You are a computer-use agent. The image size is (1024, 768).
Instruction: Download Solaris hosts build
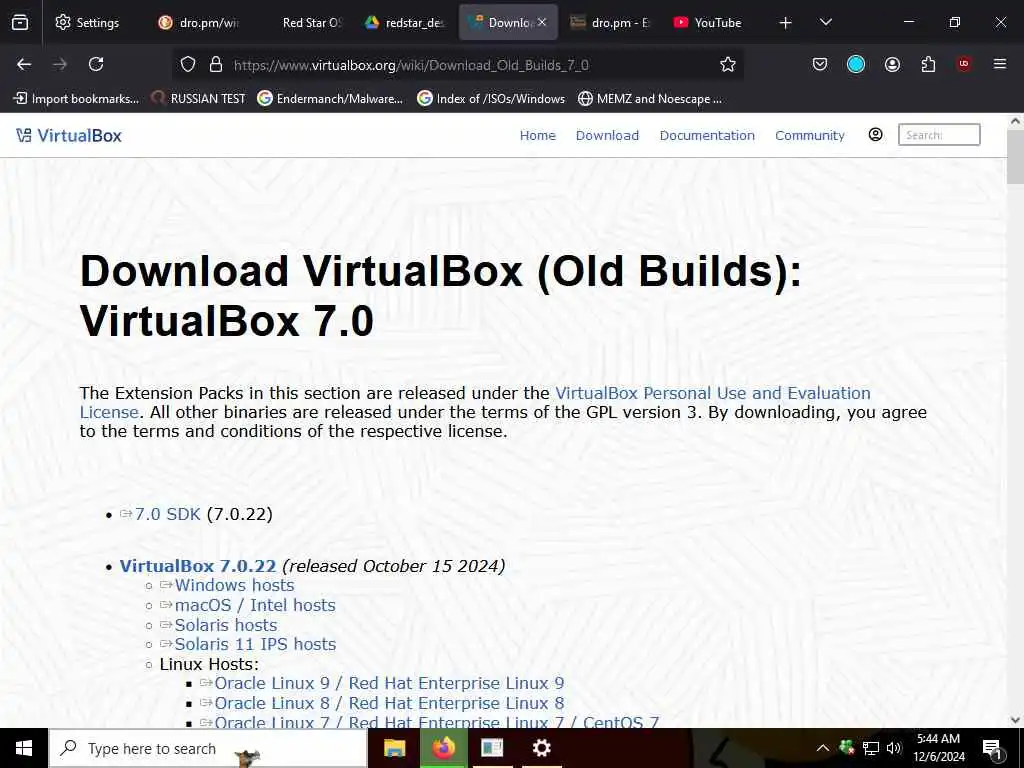click(x=226, y=625)
